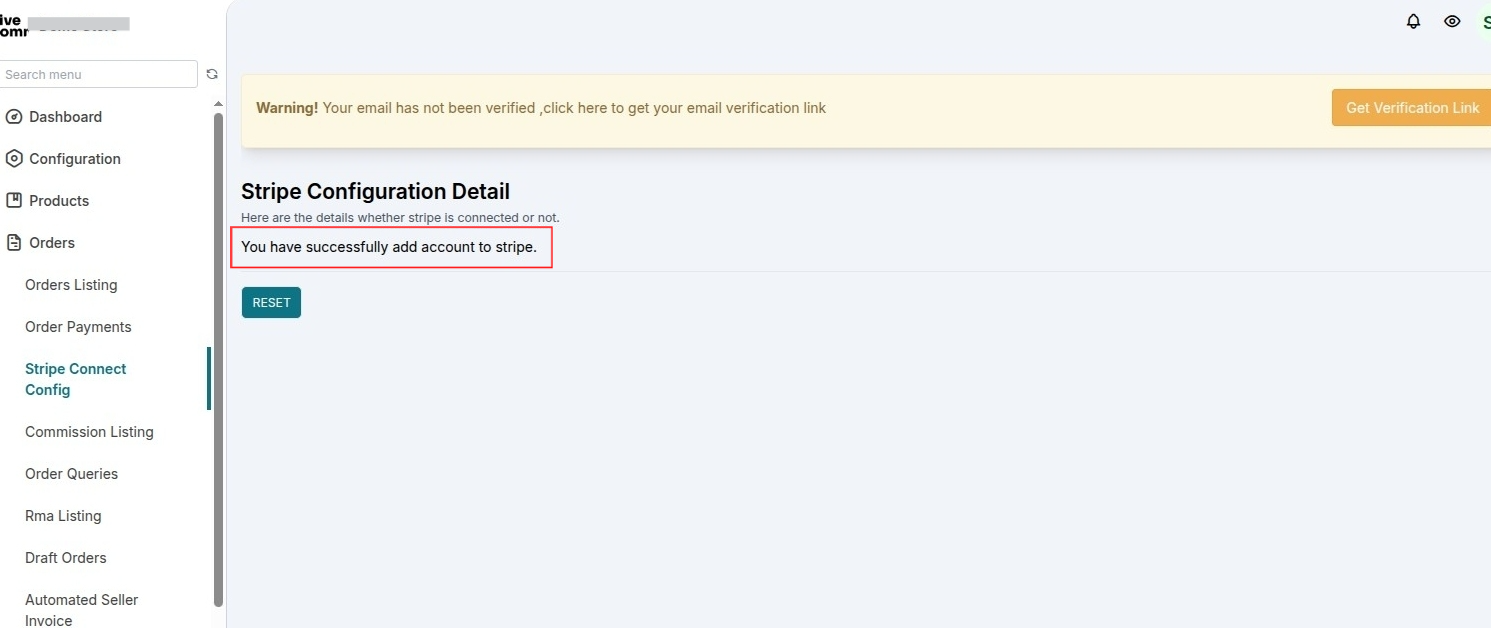Click the sidebar vertical scrollbar
This screenshot has height=628, width=1491.
coord(219,360)
